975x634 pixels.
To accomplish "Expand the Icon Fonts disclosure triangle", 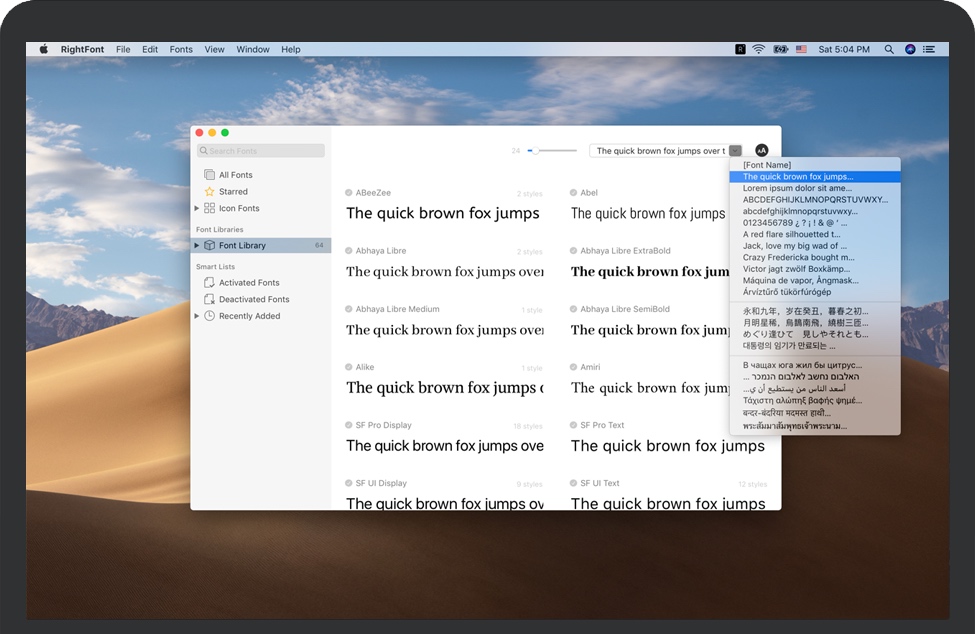I will [196, 208].
